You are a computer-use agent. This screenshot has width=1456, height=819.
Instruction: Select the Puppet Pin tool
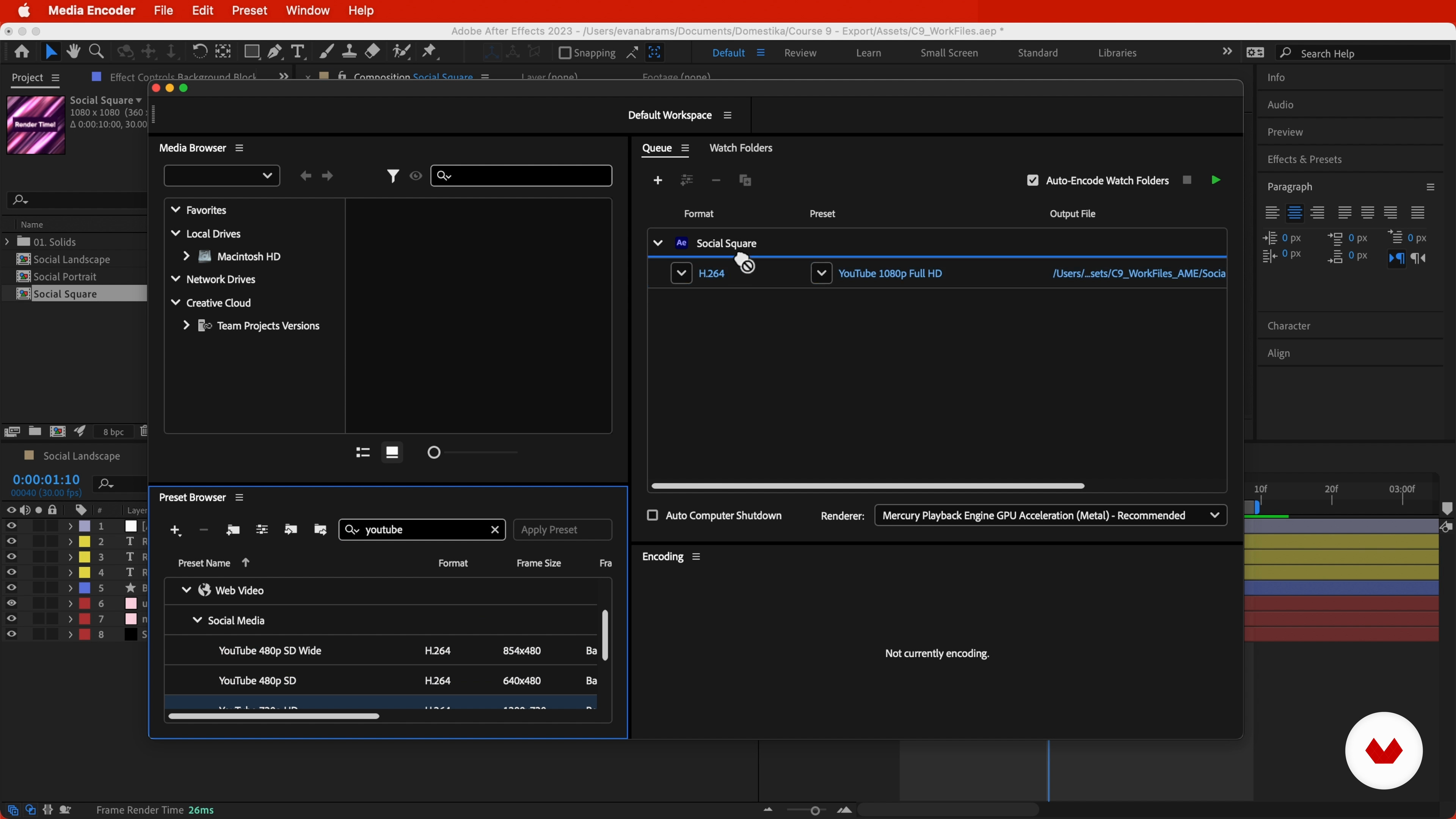430,52
